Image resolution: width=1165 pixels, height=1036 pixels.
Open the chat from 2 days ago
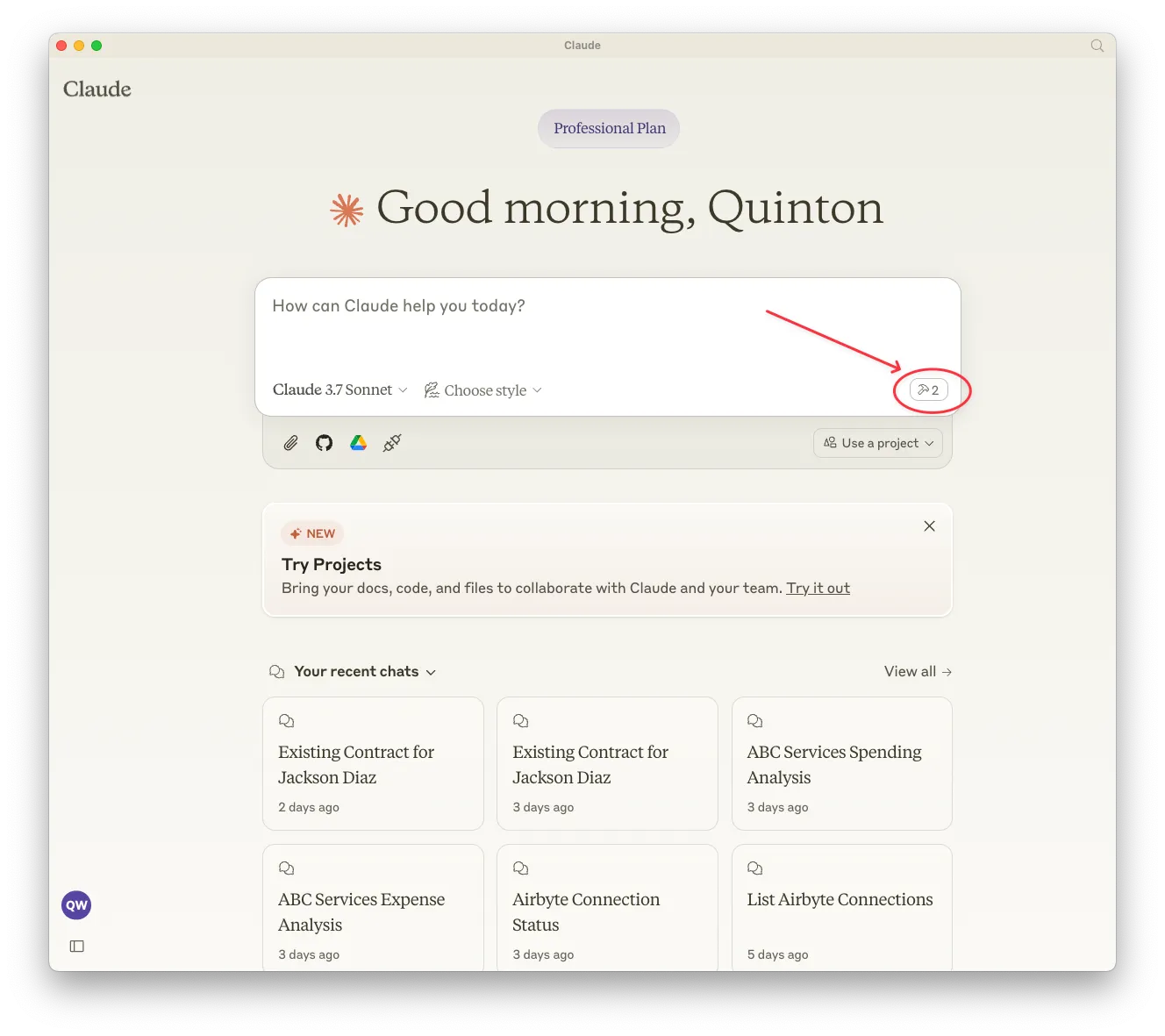pyautogui.click(x=373, y=763)
